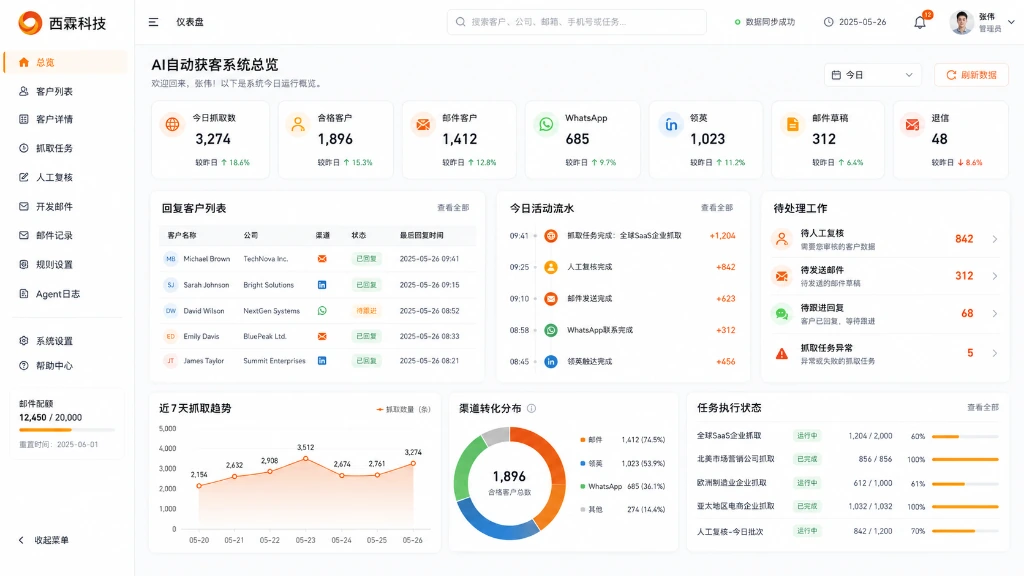Click the 05-23 data point labeled 3,512

pyautogui.click(x=305, y=459)
